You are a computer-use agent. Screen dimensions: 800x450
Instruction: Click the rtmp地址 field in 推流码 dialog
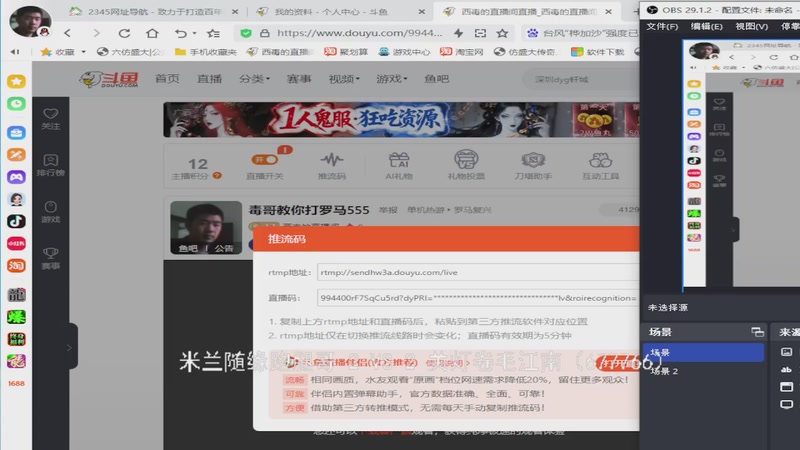(478, 272)
